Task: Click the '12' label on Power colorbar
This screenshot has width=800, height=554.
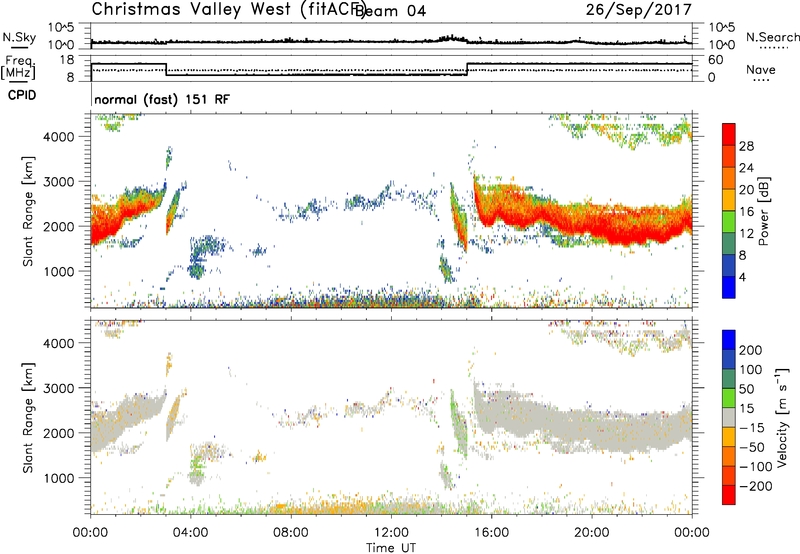Action: 746,234
